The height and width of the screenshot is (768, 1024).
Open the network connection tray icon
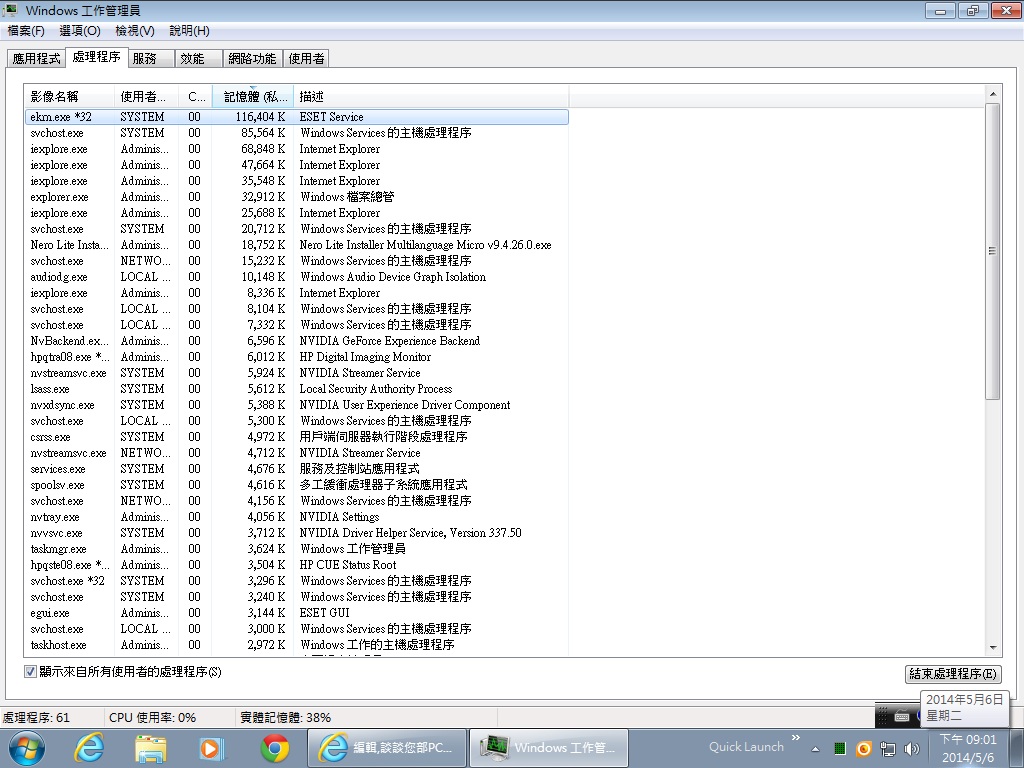point(888,748)
